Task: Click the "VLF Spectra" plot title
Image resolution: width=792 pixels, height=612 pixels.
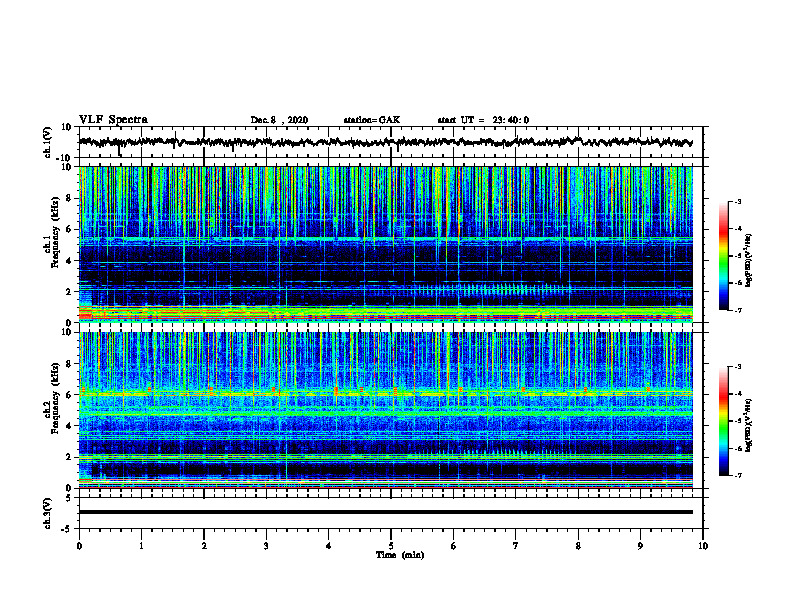Action: click(113, 120)
